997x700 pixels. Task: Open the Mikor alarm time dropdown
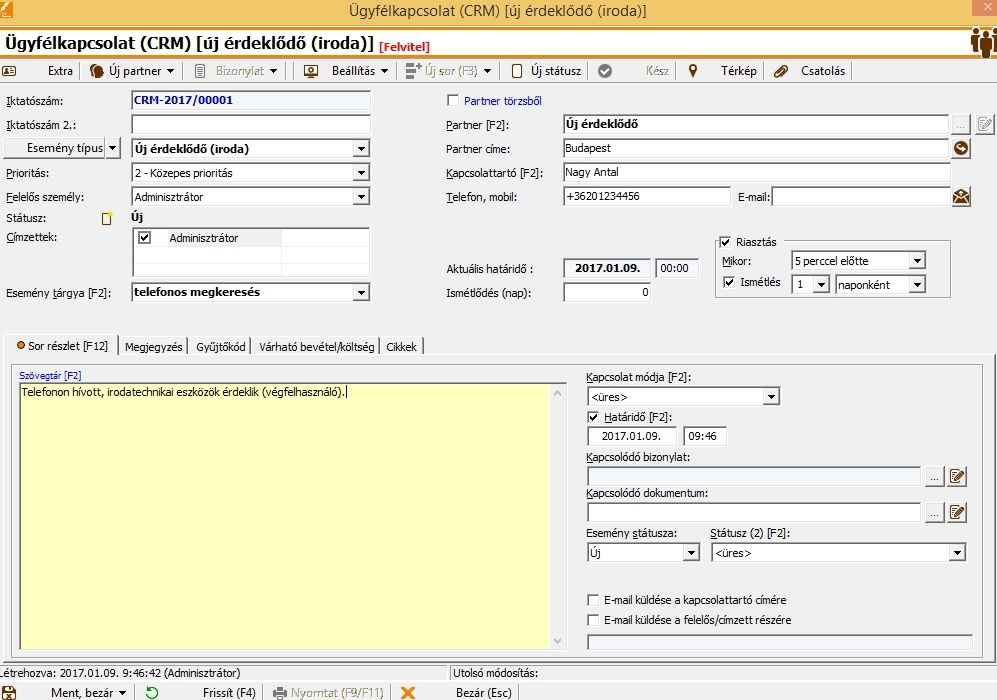click(917, 261)
